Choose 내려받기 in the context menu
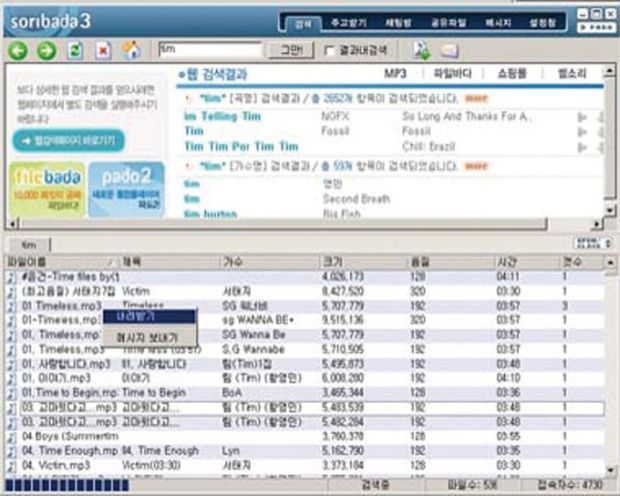 click(x=149, y=316)
